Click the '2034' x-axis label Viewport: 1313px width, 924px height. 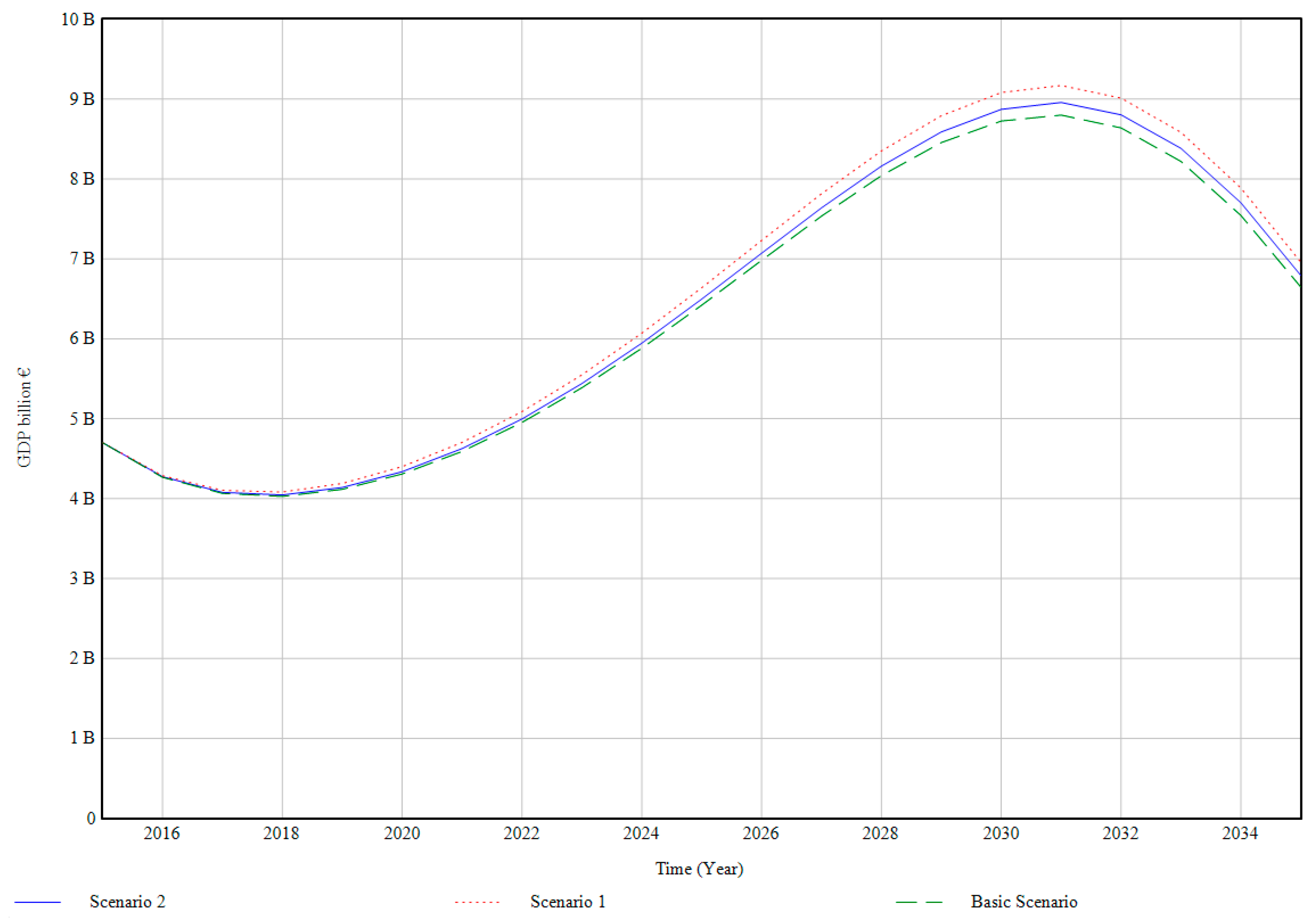pyautogui.click(x=1241, y=833)
